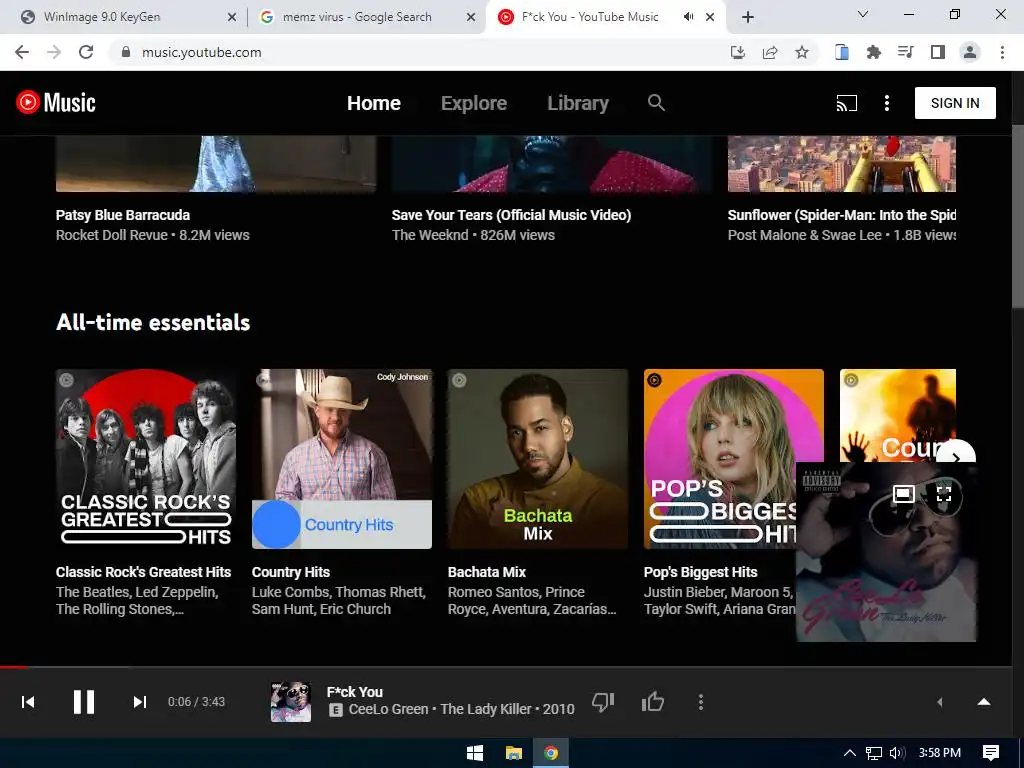Toggle the Chrome side panel
The height and width of the screenshot is (768, 1024).
tap(938, 52)
